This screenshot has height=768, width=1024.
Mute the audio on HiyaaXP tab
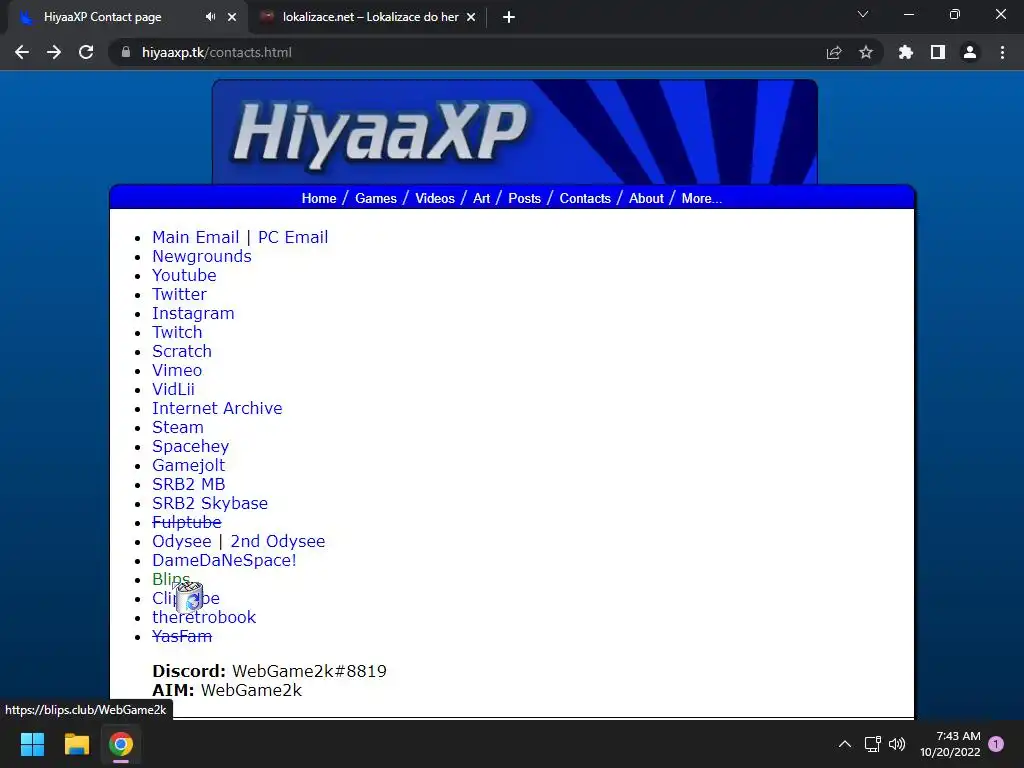coord(210,17)
